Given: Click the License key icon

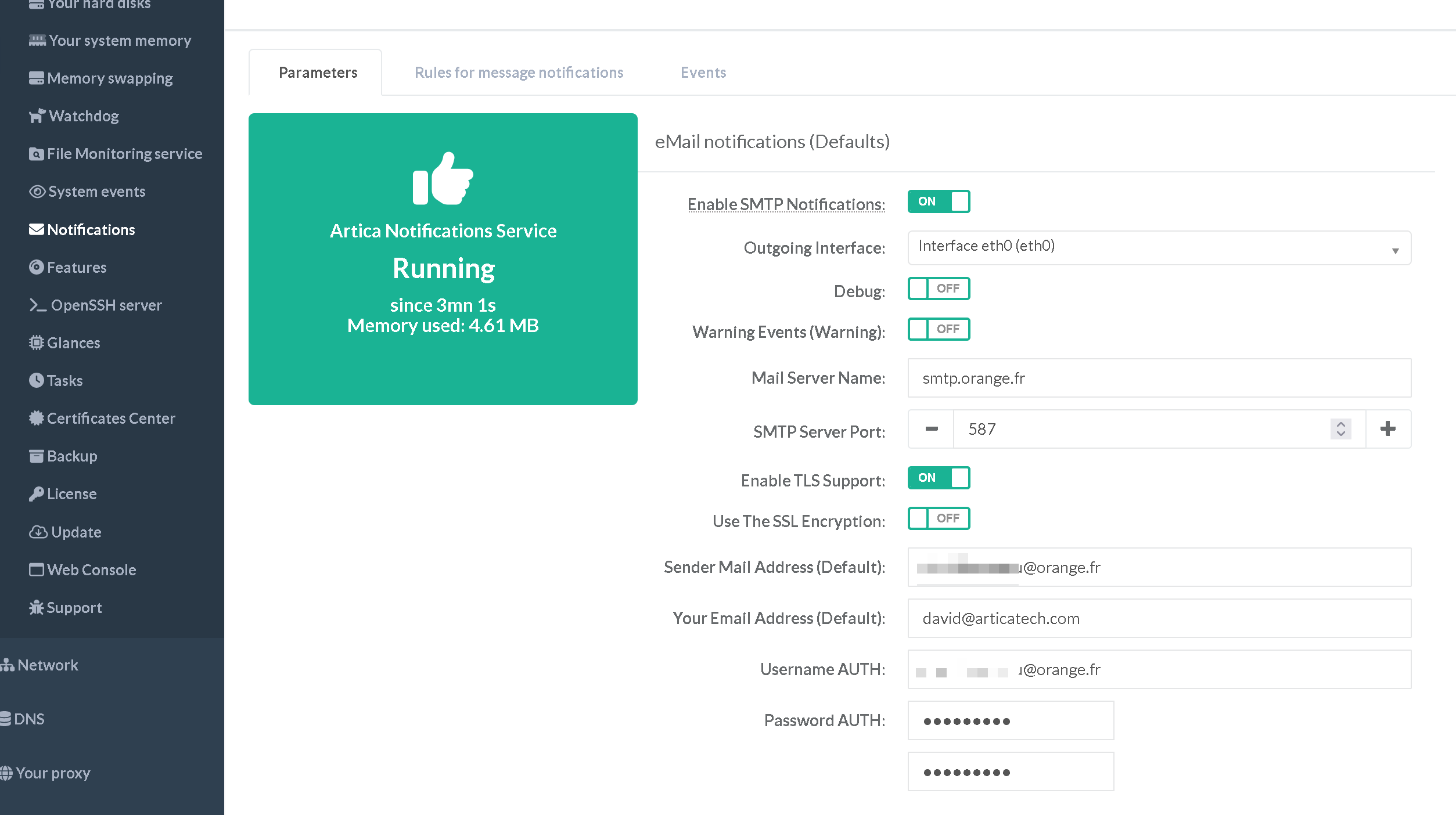Looking at the screenshot, I should (x=36, y=494).
